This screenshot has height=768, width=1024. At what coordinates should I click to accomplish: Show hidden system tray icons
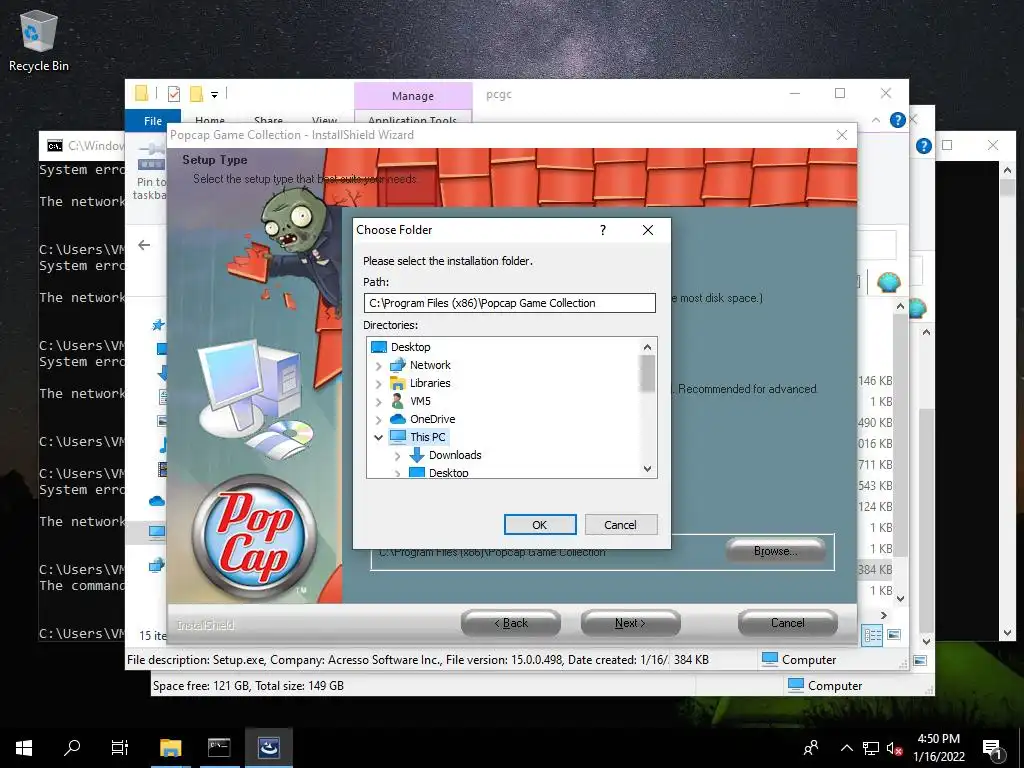click(x=846, y=748)
